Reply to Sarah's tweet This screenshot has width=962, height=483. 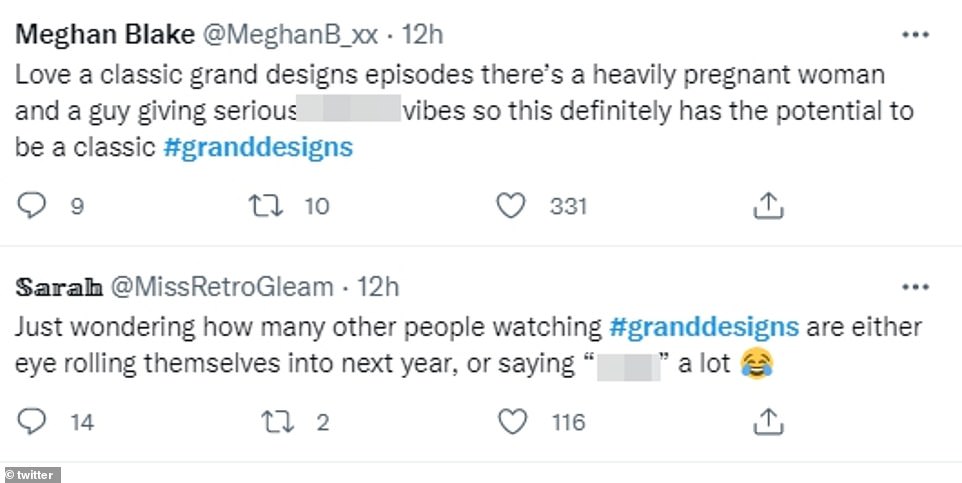[34, 422]
